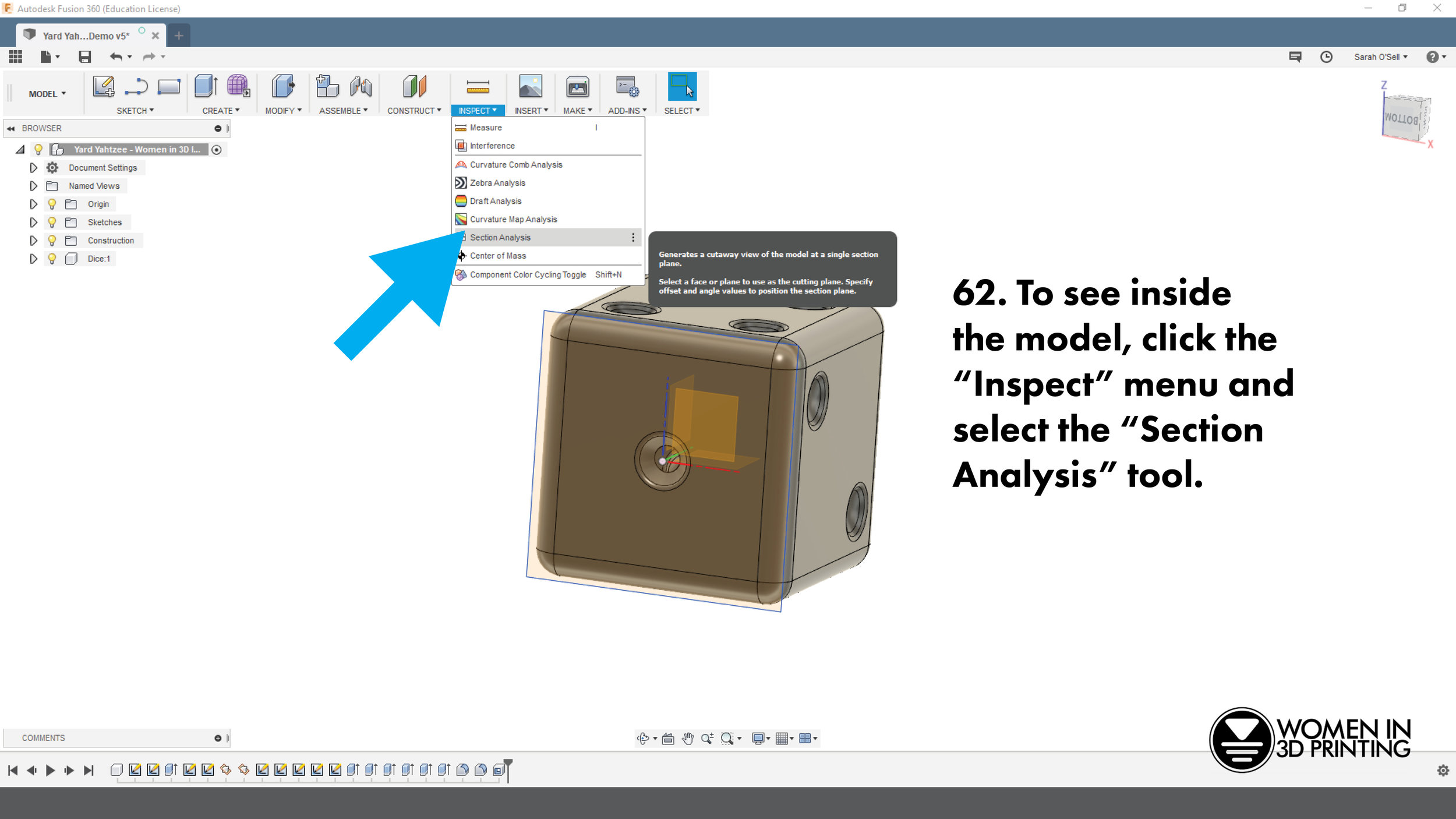This screenshot has height=819, width=1456.
Task: Click the INSPECT toolbar label
Action: (x=478, y=110)
